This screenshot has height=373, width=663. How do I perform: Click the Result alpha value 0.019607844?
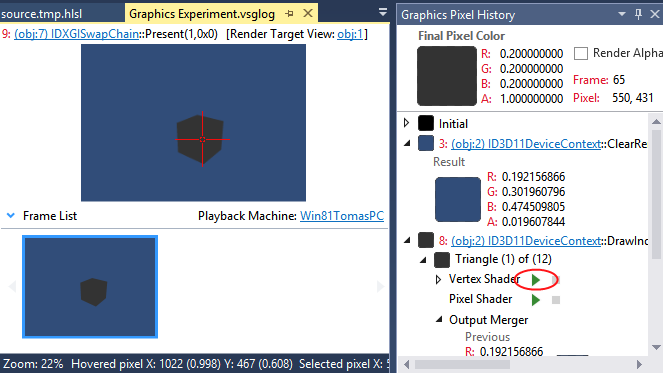pos(533,222)
